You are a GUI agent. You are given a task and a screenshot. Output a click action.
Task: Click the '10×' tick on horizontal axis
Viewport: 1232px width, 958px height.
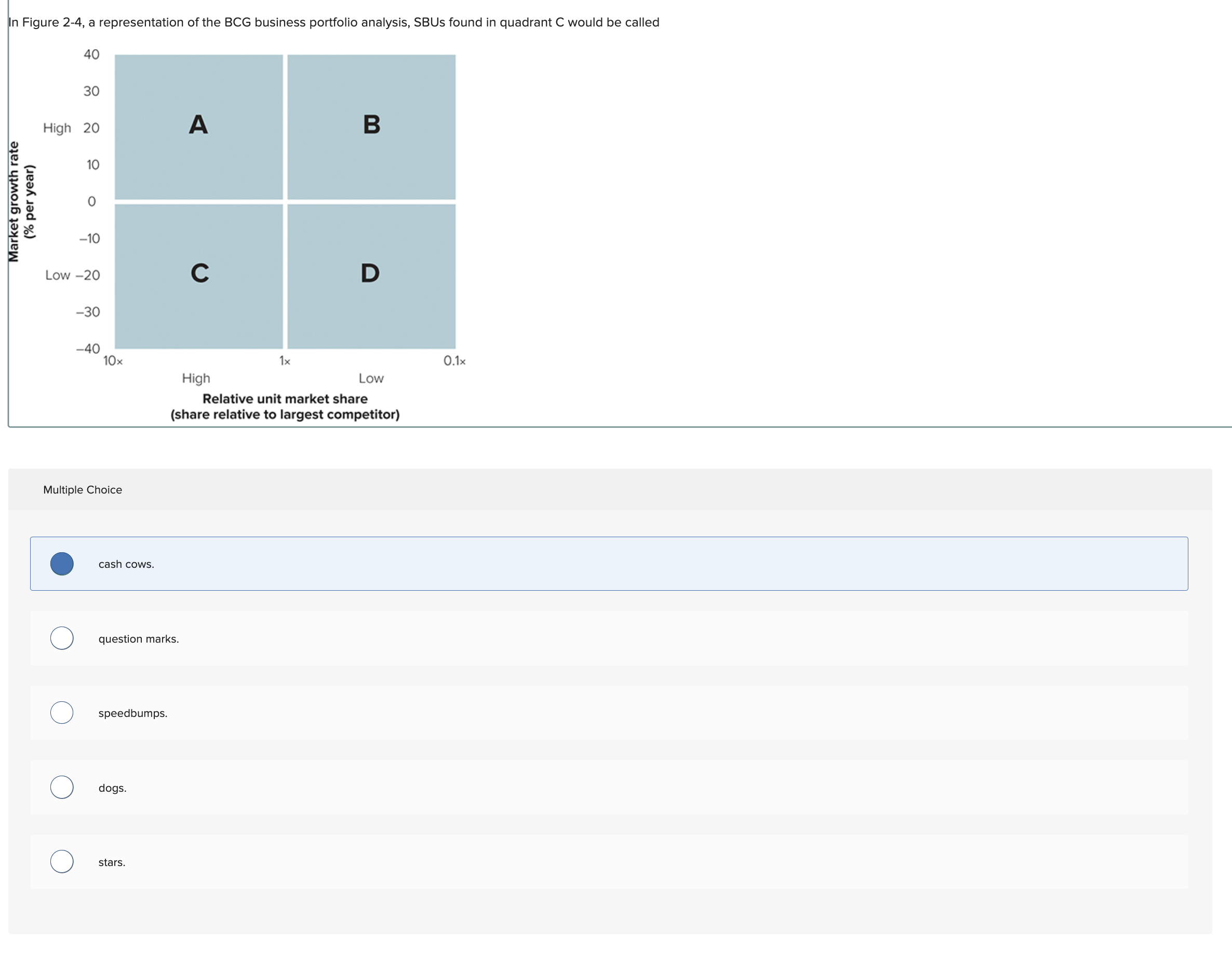click(x=113, y=361)
